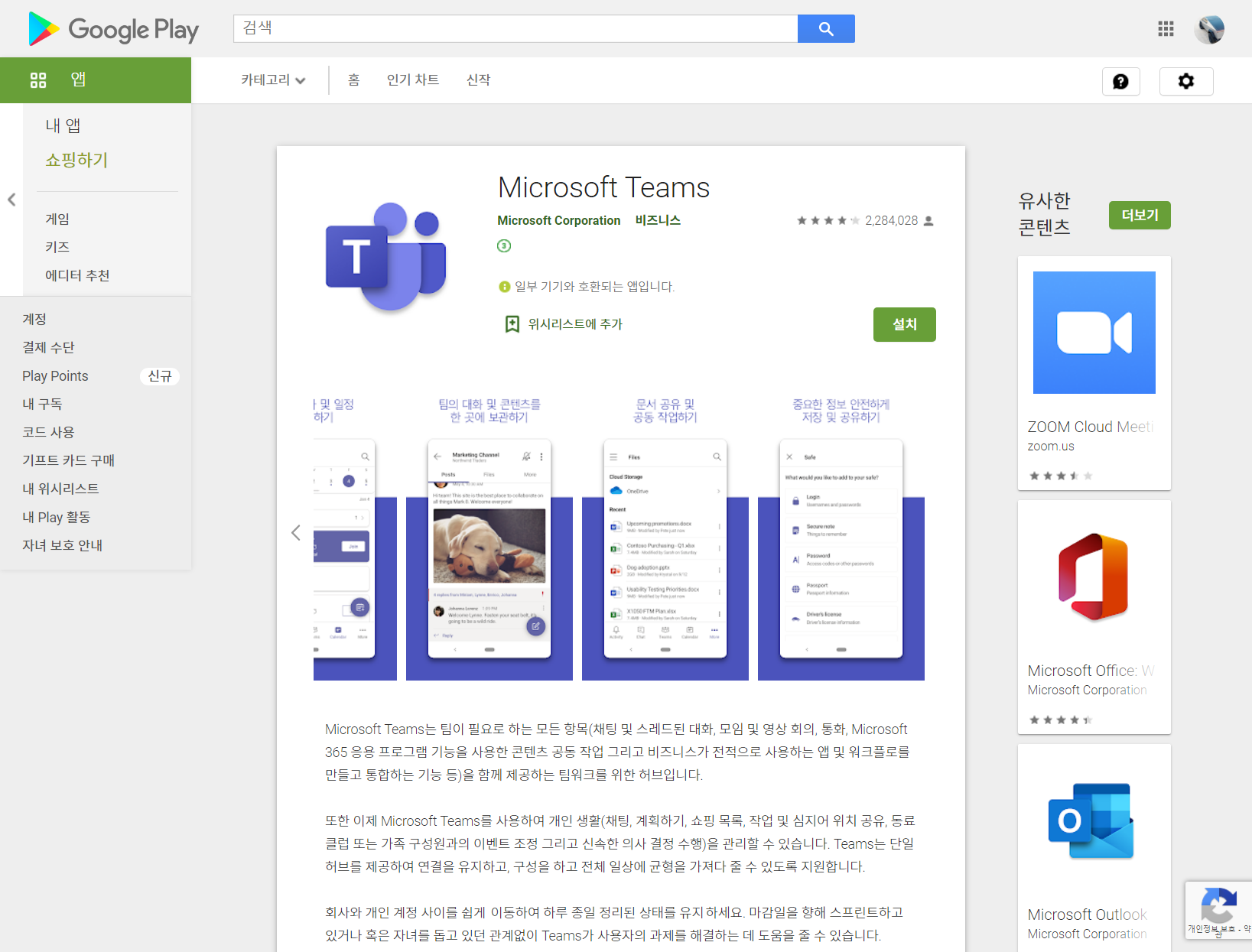Click the device compatibility info icon
1252x952 pixels.
coord(504,287)
